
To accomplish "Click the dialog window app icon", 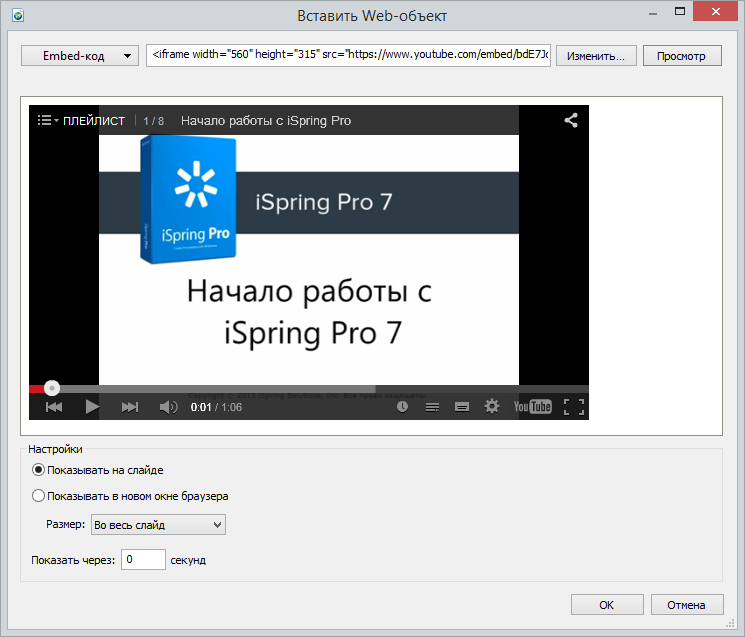I will click(18, 16).
